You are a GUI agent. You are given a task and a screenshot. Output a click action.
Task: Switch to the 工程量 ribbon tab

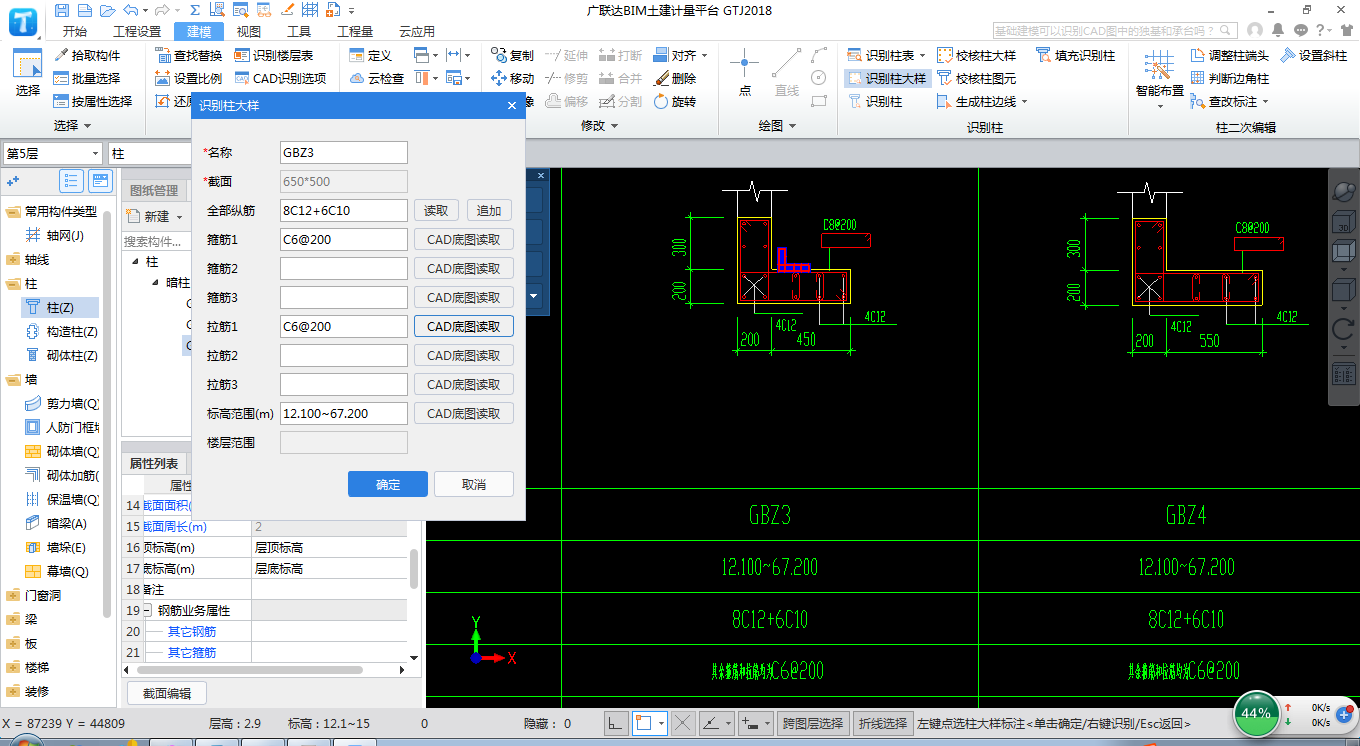(x=355, y=31)
